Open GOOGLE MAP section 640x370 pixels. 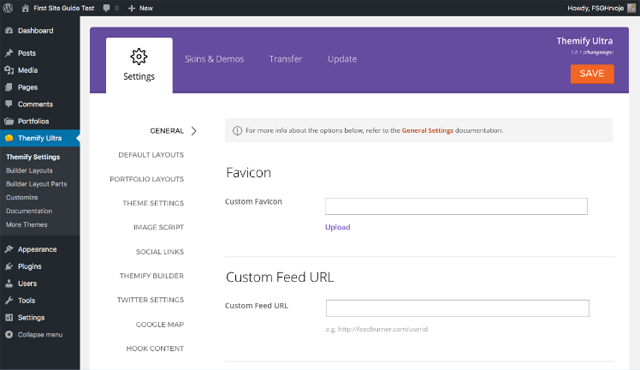coord(160,324)
